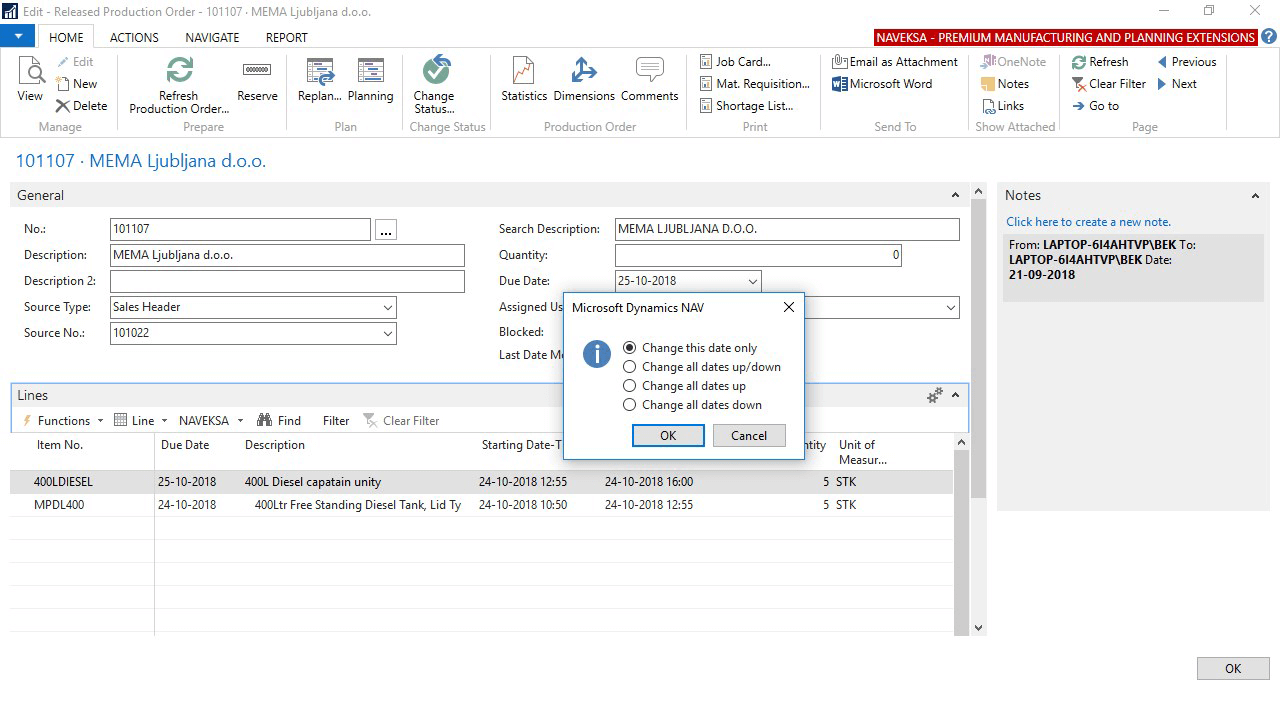
Task: Open Notes in Show Attached group
Action: click(1004, 84)
